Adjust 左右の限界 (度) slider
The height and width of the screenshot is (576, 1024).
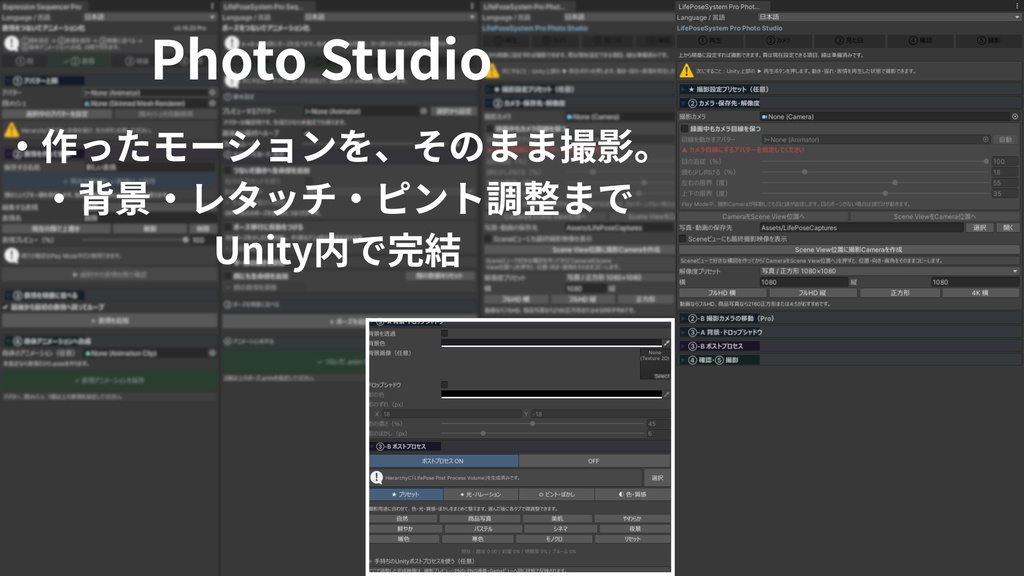point(874,183)
